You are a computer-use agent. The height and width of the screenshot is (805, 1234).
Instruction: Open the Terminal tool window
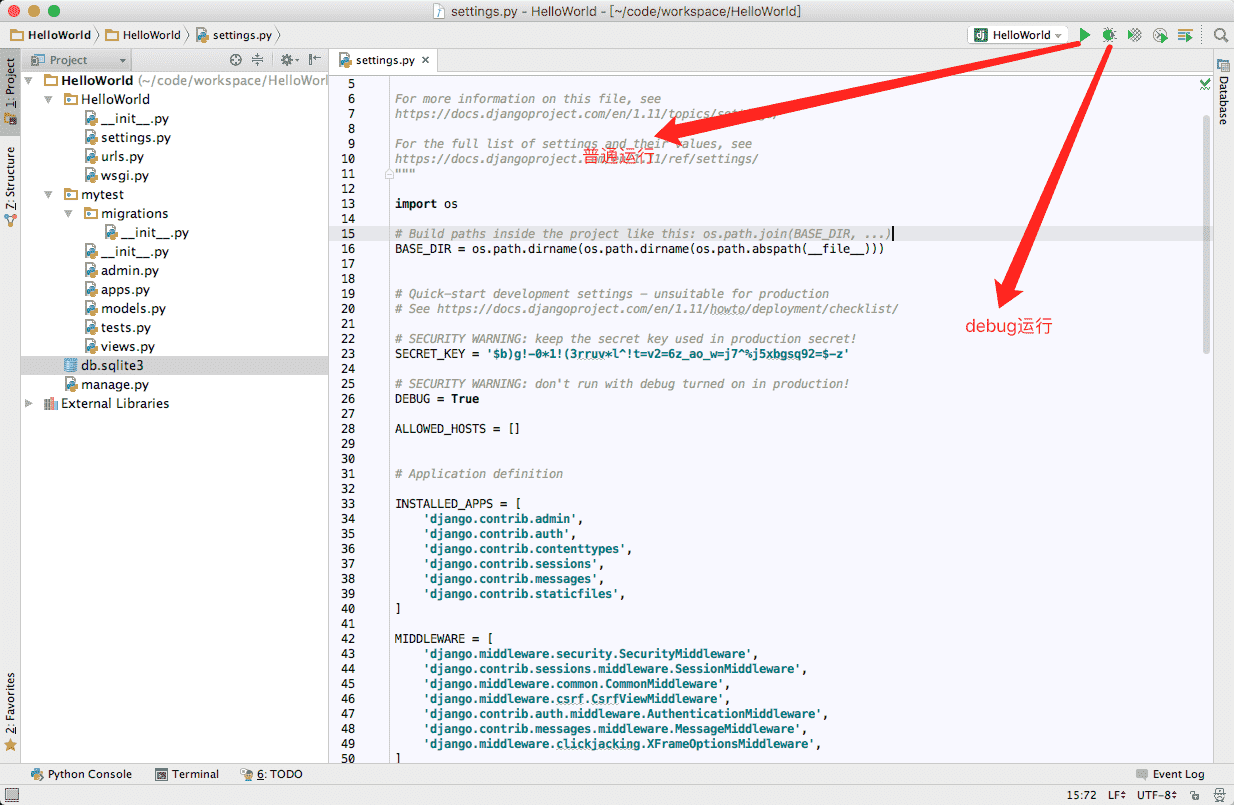(187, 774)
